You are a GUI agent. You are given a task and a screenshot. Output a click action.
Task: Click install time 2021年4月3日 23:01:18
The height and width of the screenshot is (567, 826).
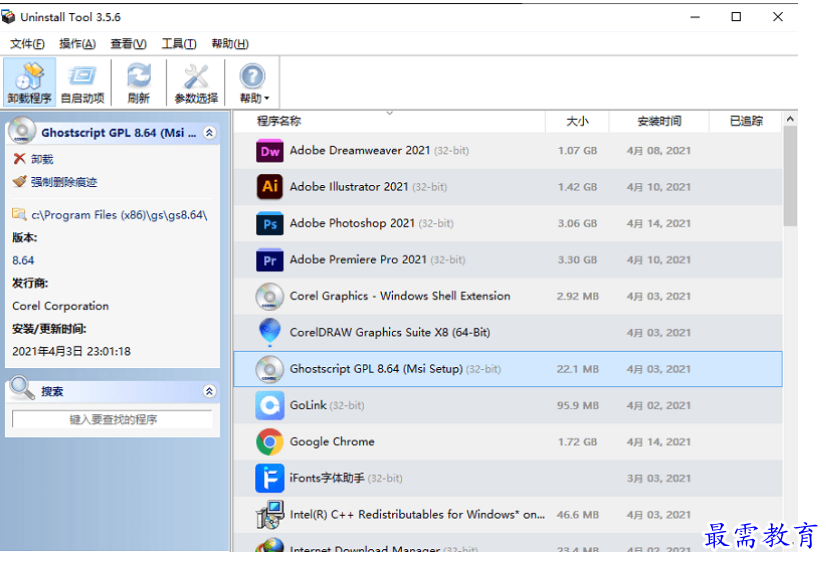(71, 351)
